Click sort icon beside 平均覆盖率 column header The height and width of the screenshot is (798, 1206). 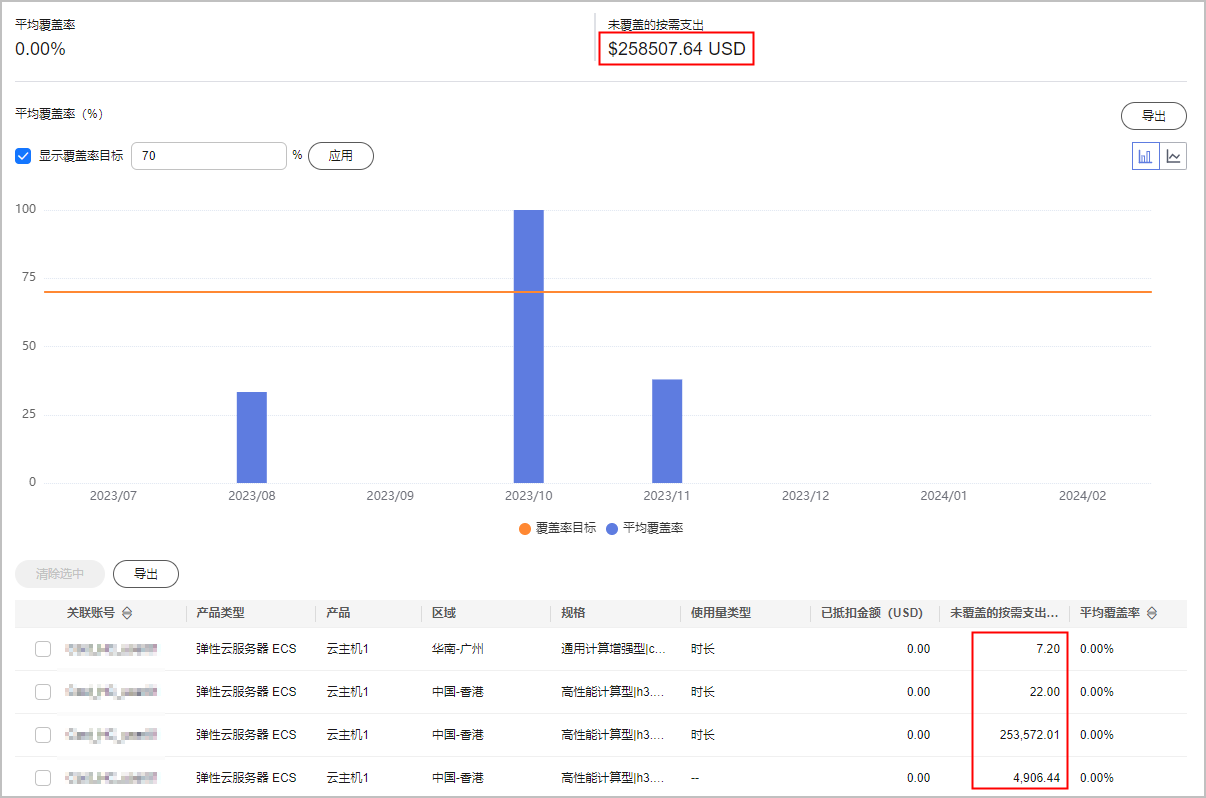1152,613
